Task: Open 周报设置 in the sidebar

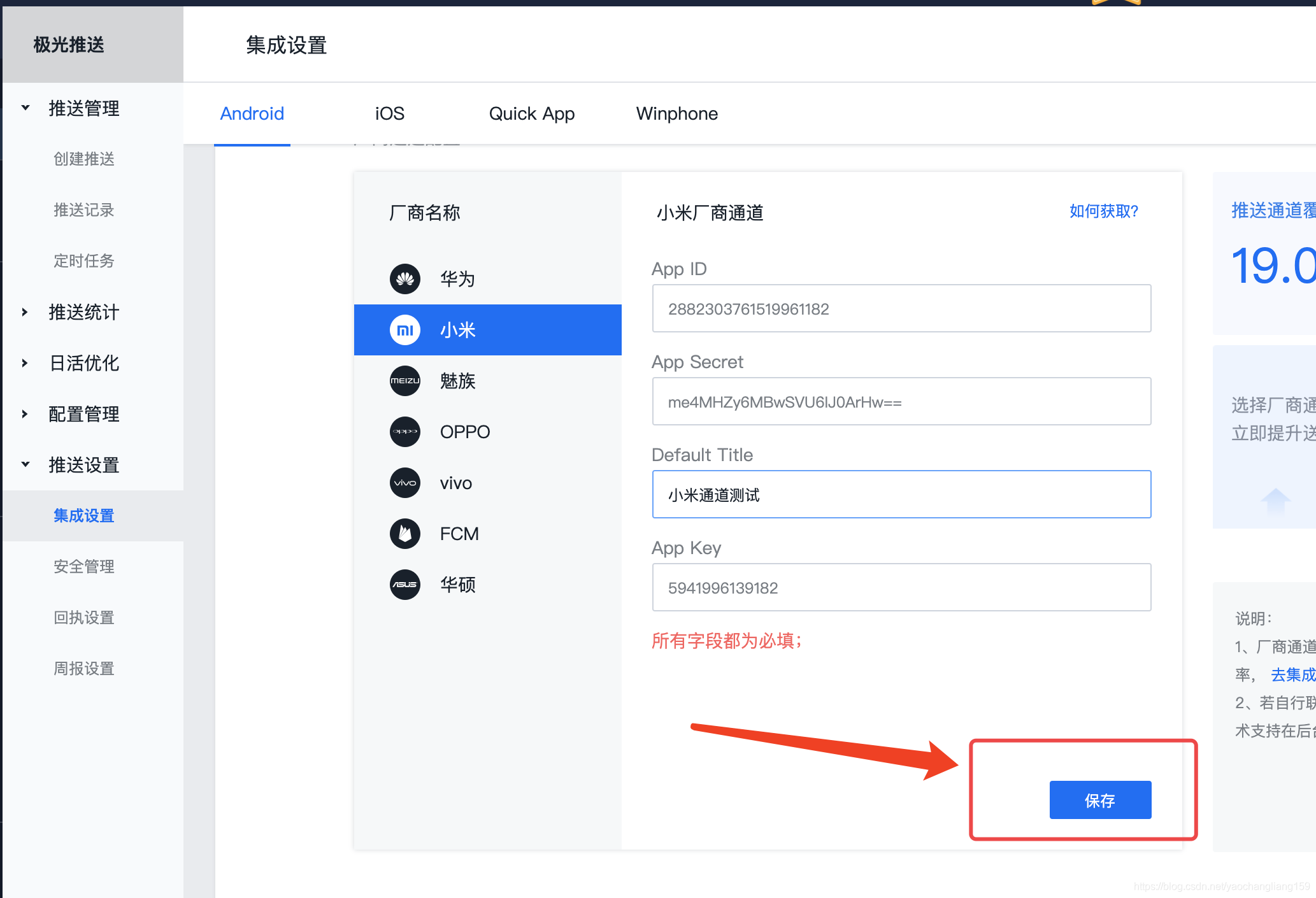Action: click(84, 669)
